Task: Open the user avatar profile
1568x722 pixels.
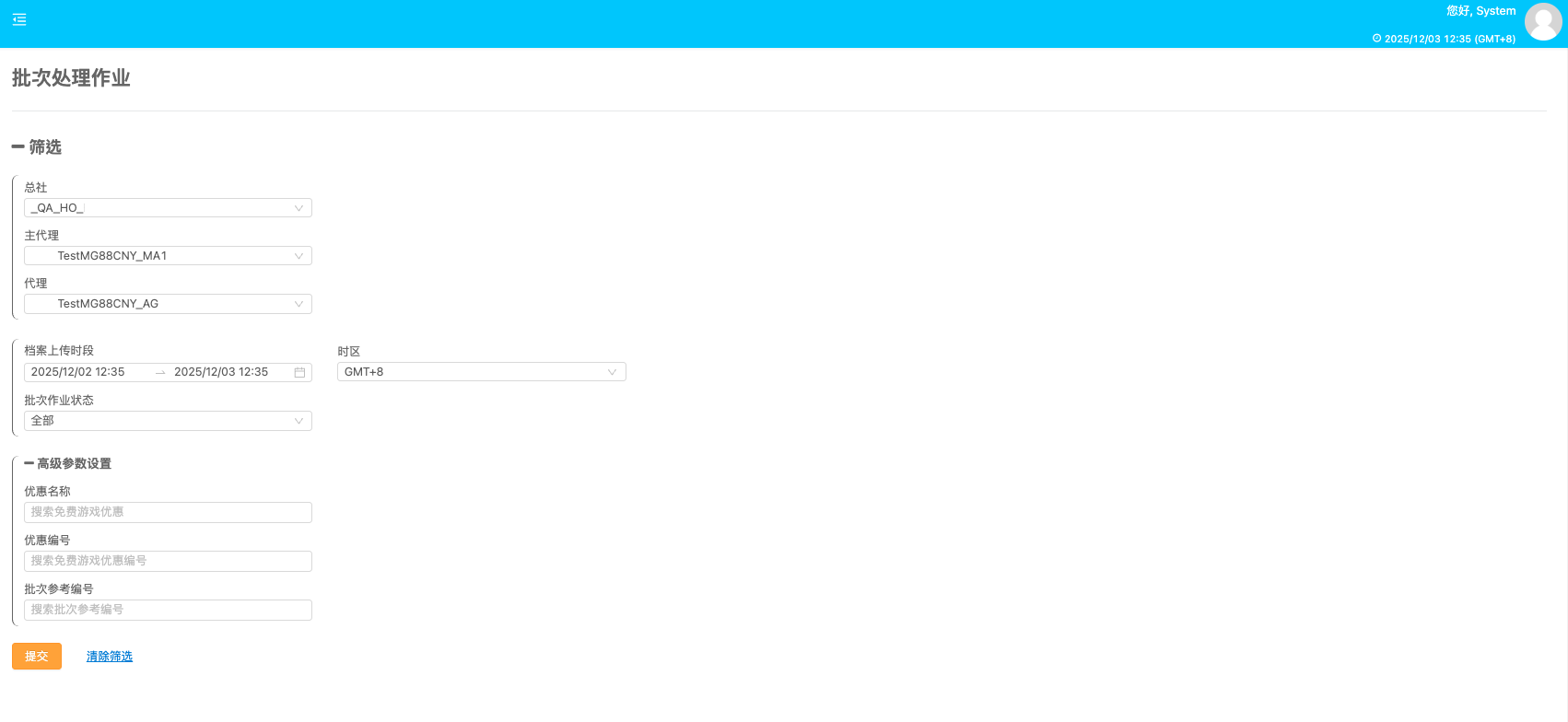Action: (1543, 22)
